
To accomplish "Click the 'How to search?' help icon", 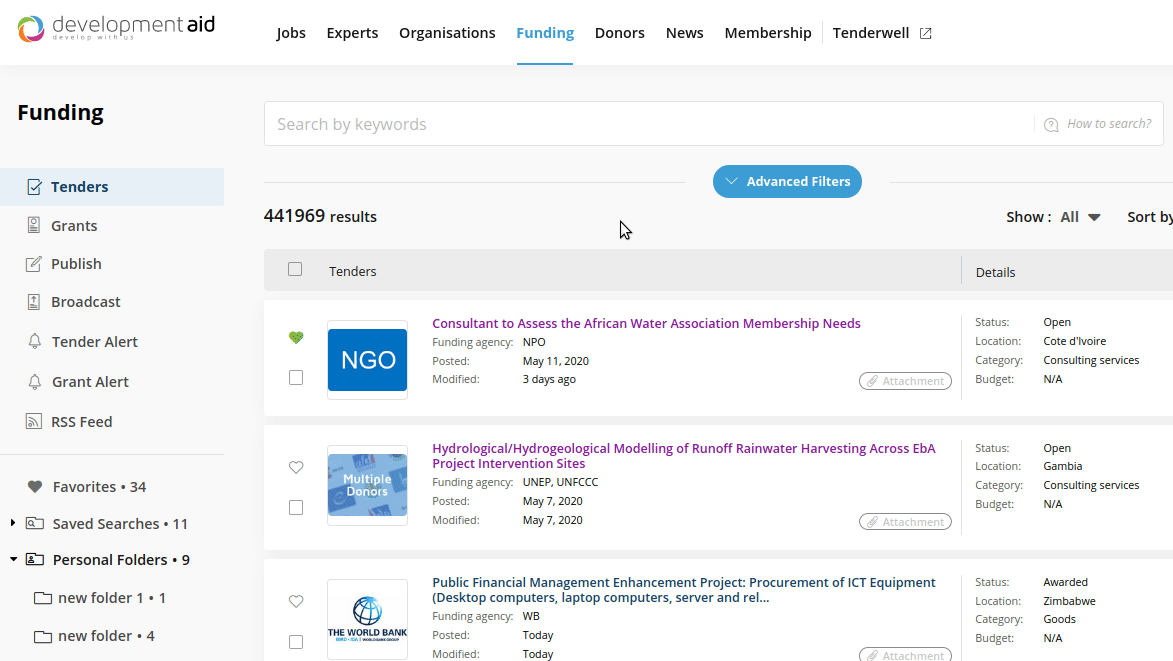I will click(1051, 125).
